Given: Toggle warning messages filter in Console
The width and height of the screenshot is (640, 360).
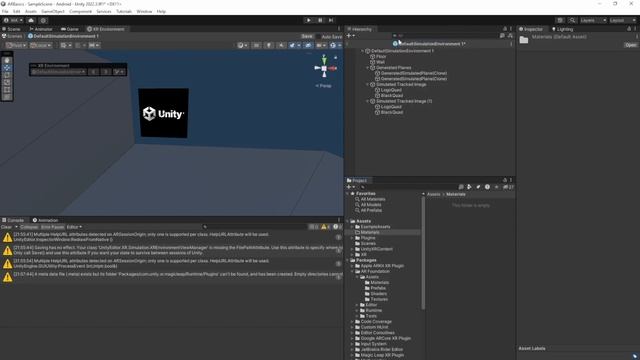Looking at the screenshot, I should click(x=325, y=227).
